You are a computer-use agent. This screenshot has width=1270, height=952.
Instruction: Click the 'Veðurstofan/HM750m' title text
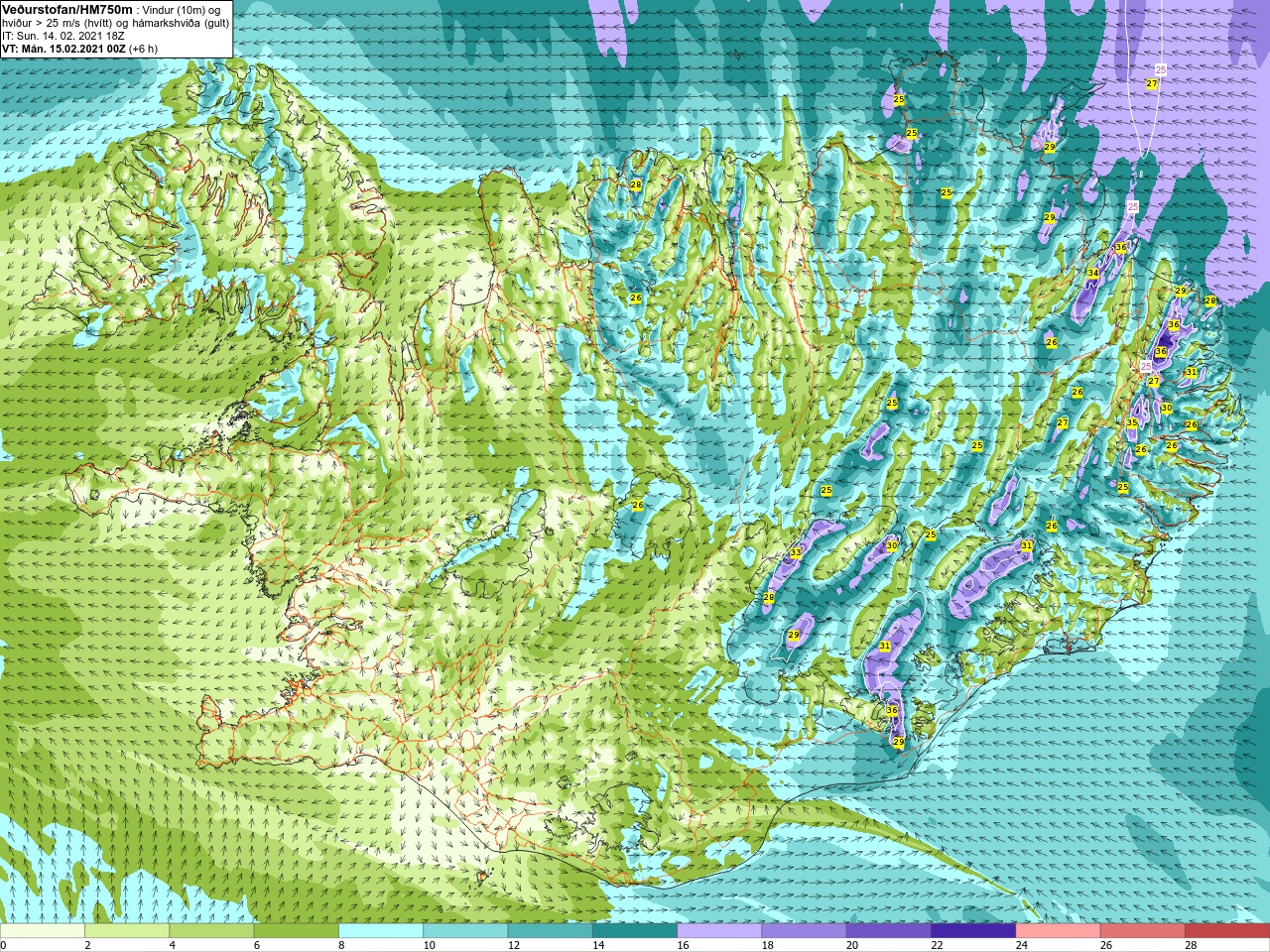(x=66, y=9)
